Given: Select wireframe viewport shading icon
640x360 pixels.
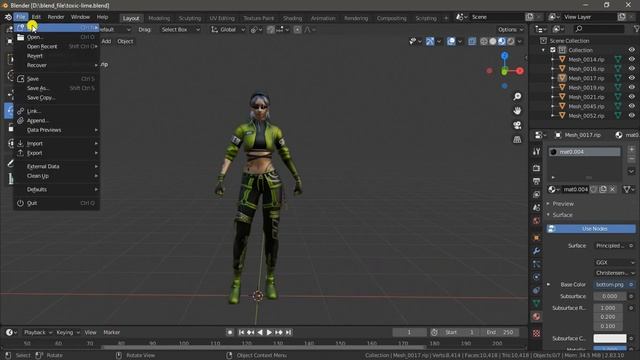Looking at the screenshot, I should [x=484, y=41].
